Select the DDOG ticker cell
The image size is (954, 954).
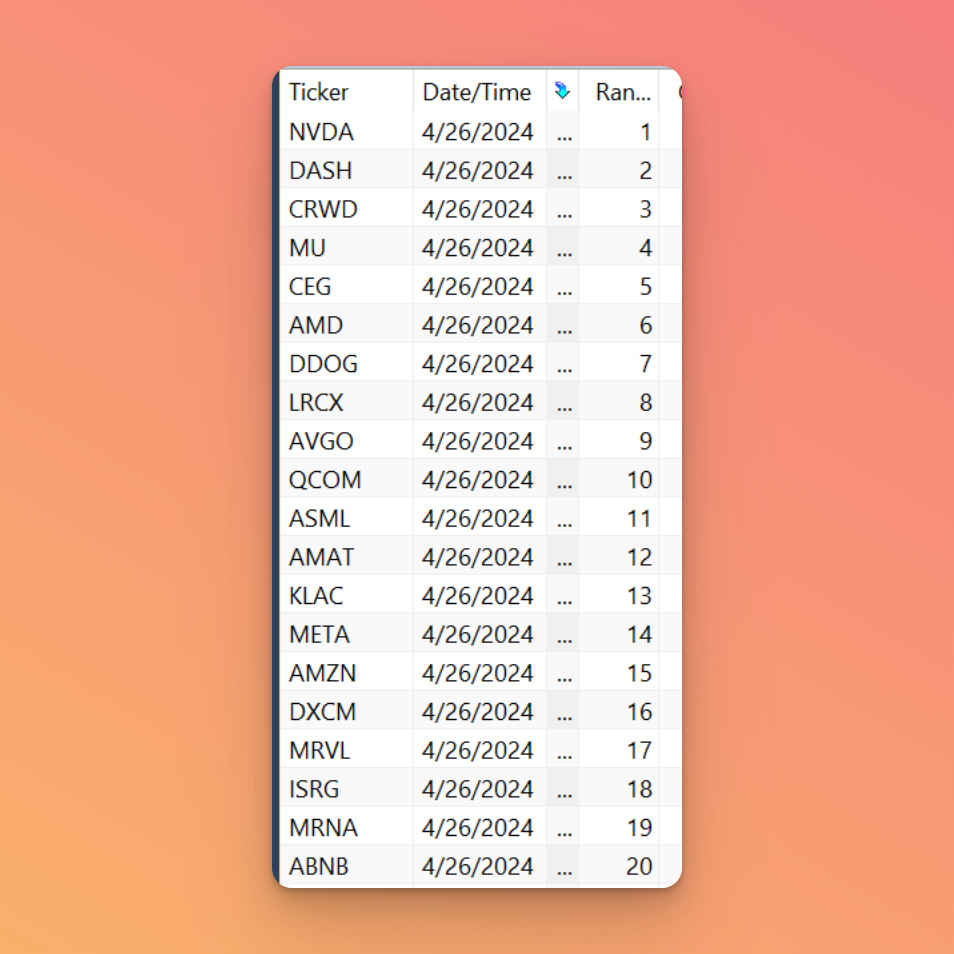click(x=346, y=363)
